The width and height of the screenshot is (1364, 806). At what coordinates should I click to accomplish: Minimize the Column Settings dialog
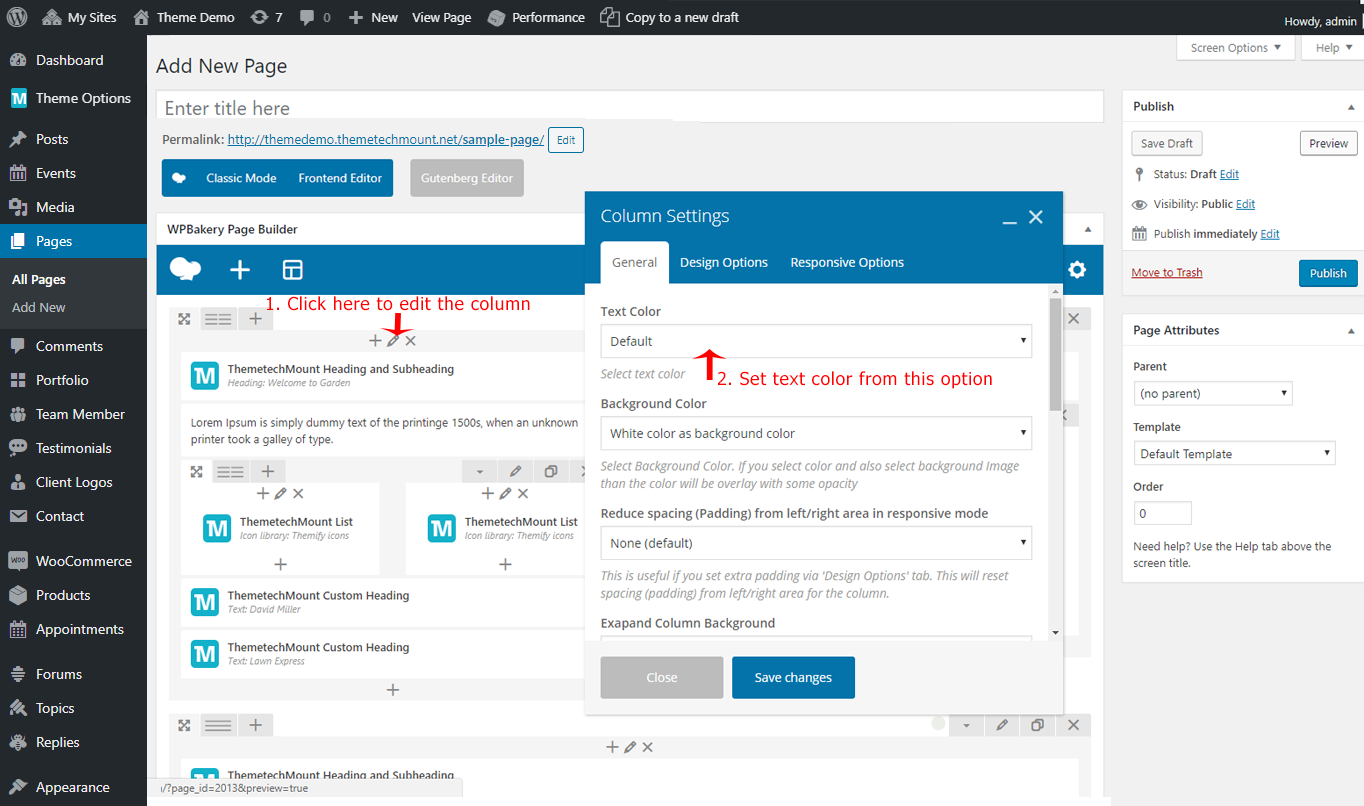pos(1009,218)
